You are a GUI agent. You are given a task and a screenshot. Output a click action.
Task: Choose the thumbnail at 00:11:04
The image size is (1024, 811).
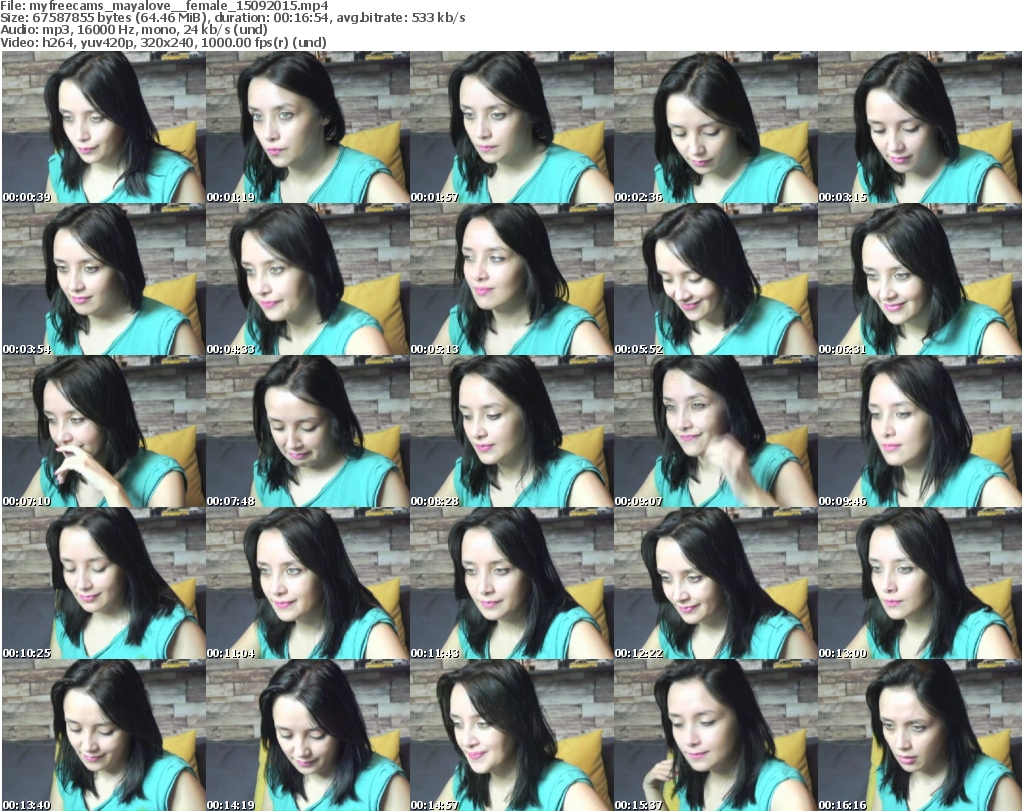tap(306, 584)
